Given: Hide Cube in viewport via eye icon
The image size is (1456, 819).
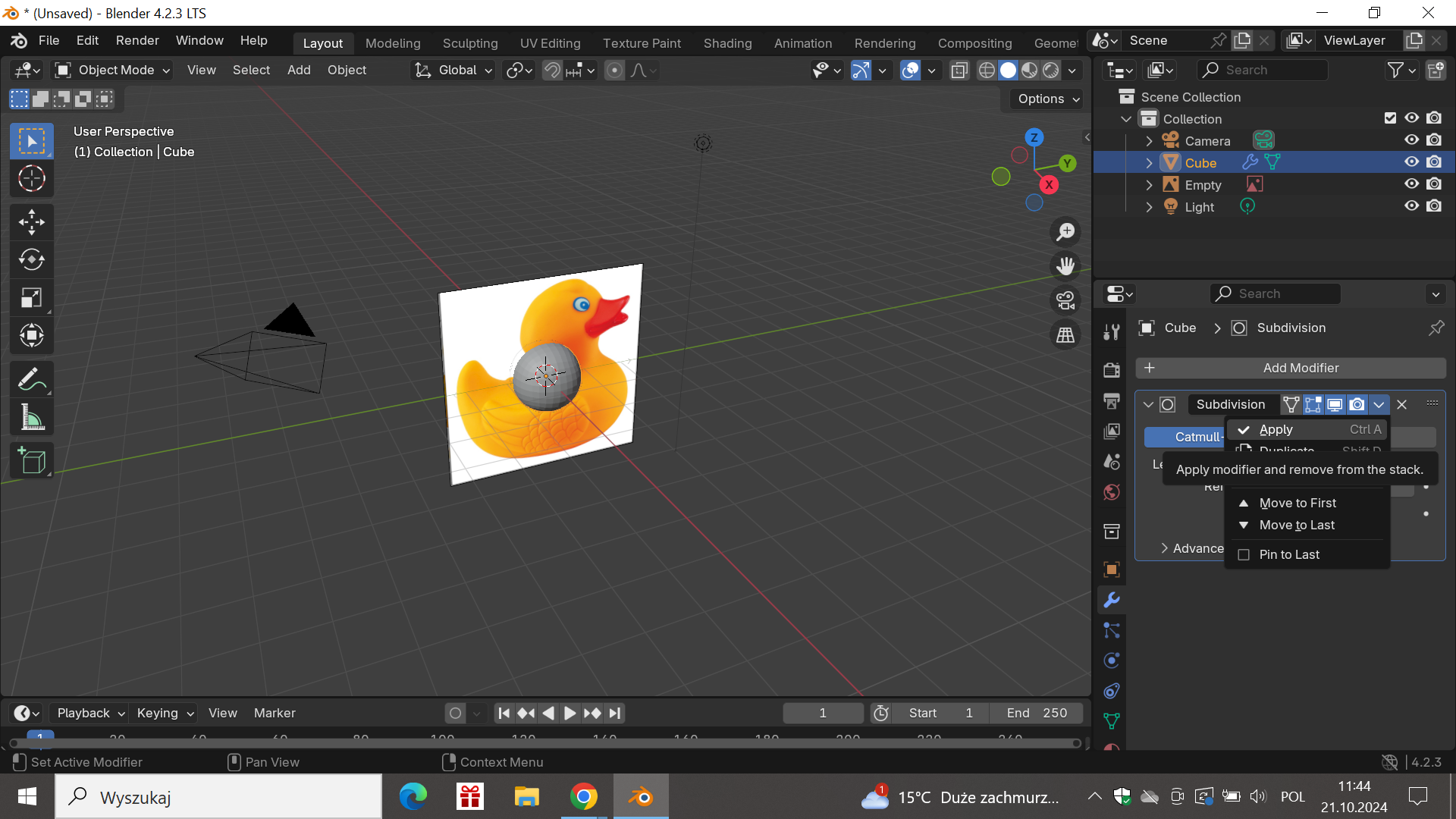Looking at the screenshot, I should (1411, 162).
